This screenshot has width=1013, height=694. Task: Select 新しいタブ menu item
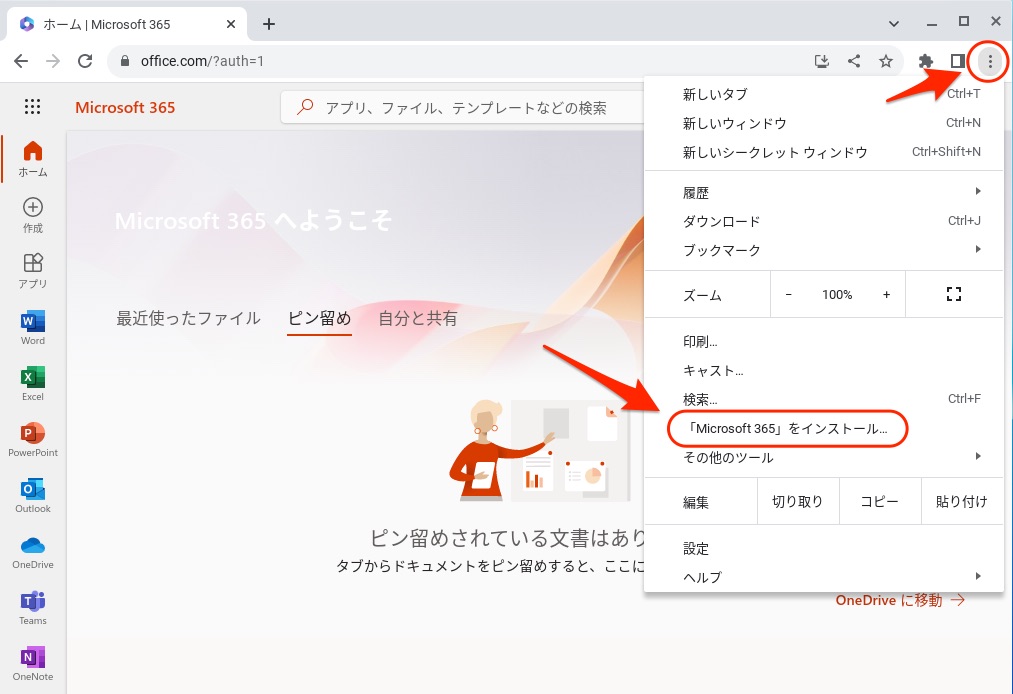tap(824, 94)
